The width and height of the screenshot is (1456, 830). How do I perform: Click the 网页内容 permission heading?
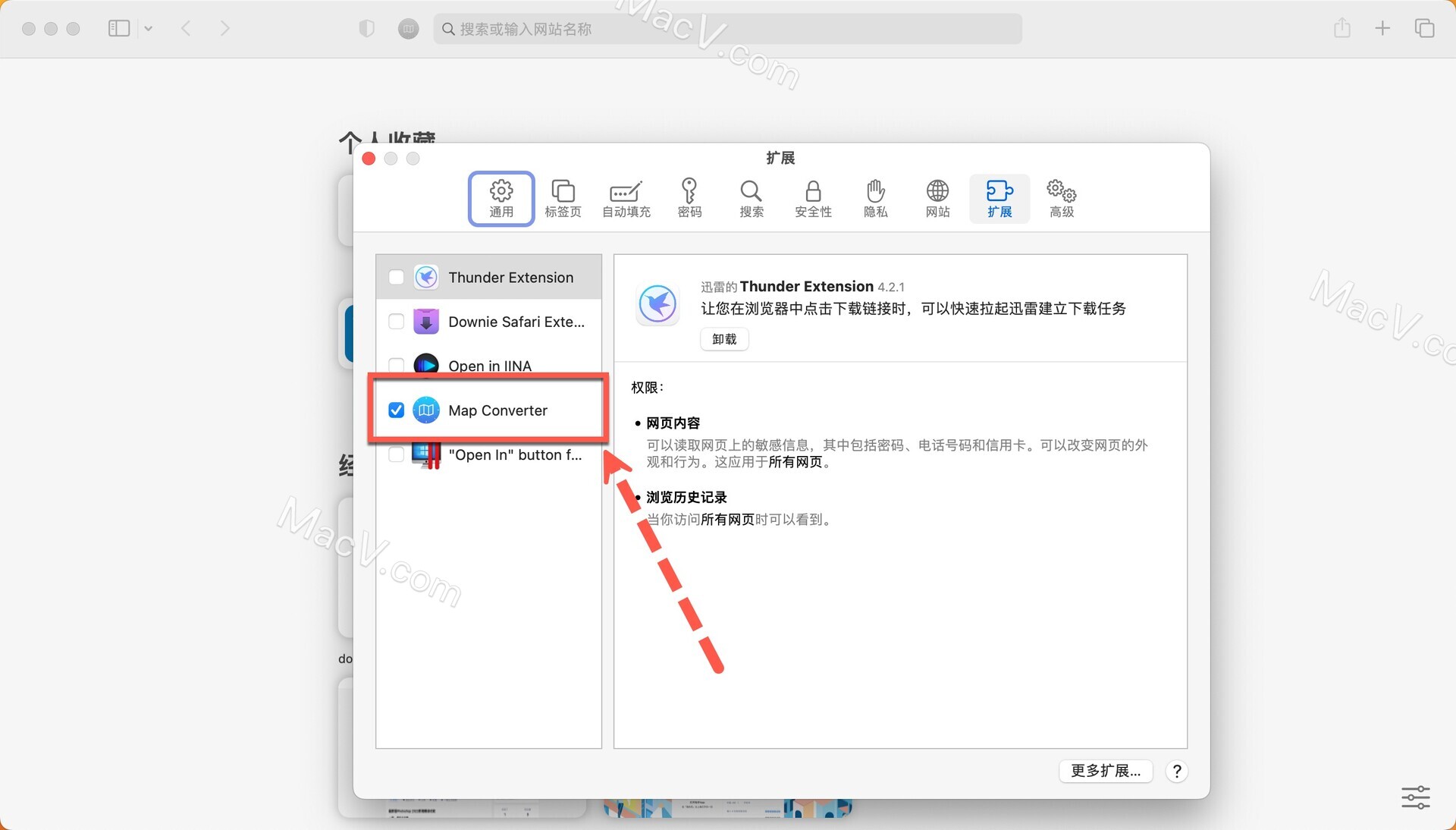[x=673, y=423]
